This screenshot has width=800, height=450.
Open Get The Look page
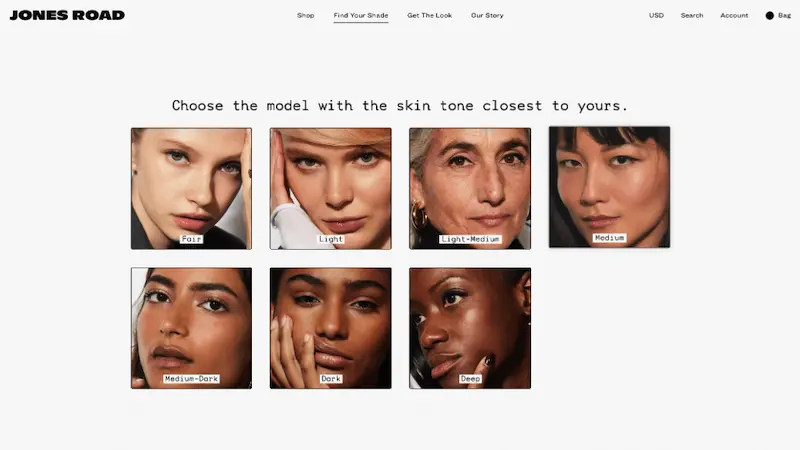[430, 15]
